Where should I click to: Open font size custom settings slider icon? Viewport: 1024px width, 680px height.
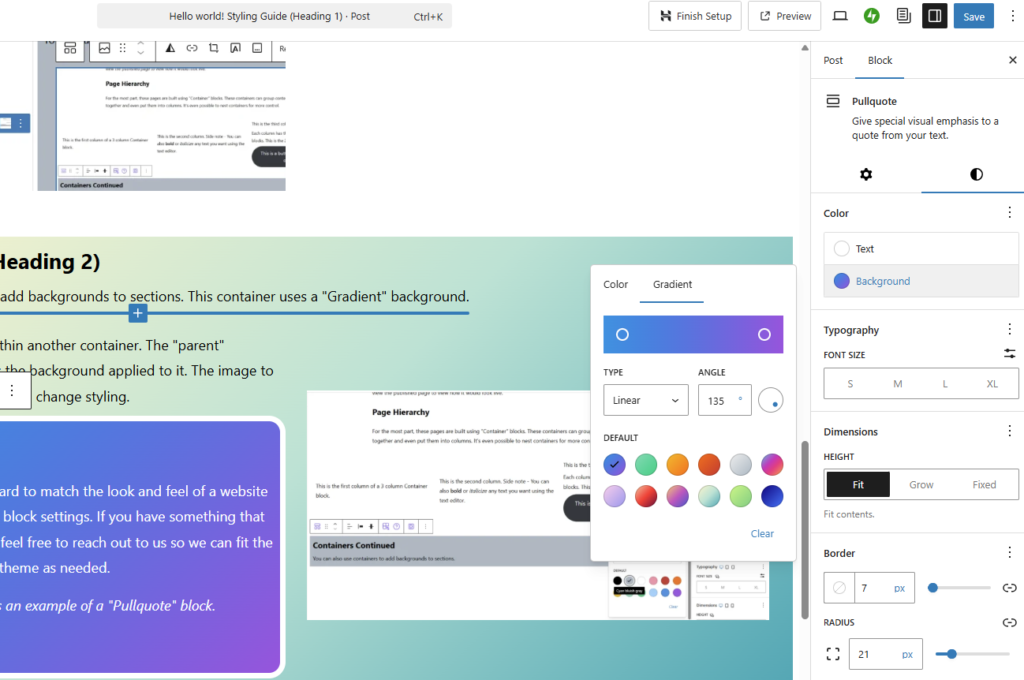coord(1009,354)
